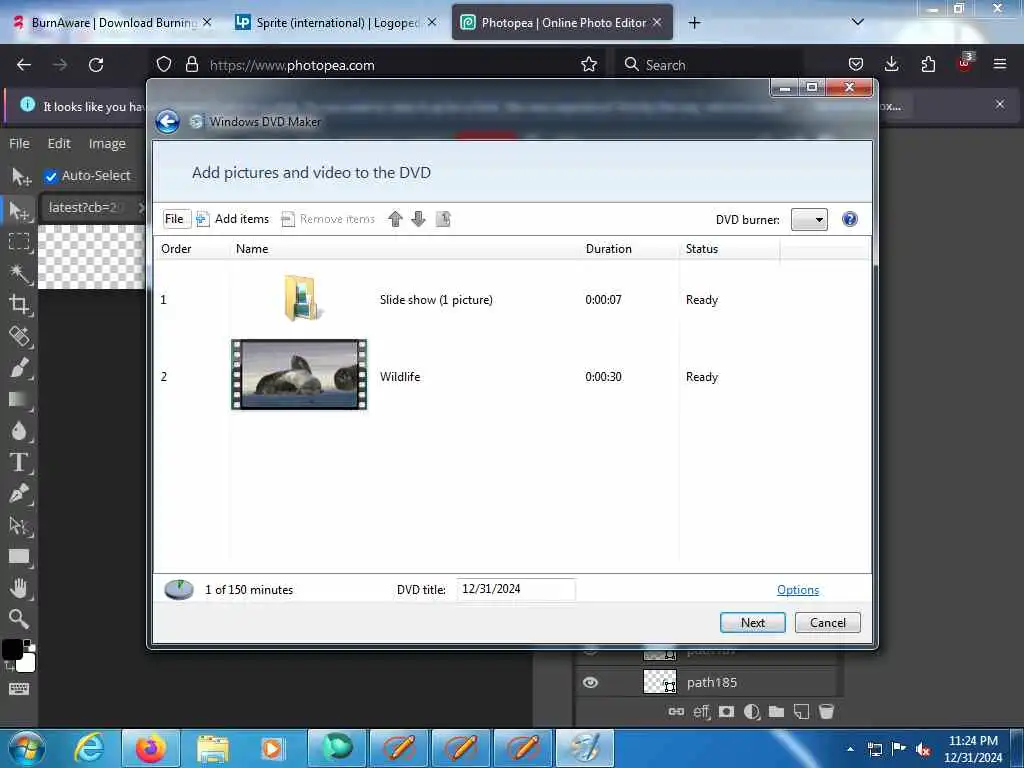Switch to the BurnAware browser tab
This screenshot has height=768, width=1024.
(x=112, y=23)
